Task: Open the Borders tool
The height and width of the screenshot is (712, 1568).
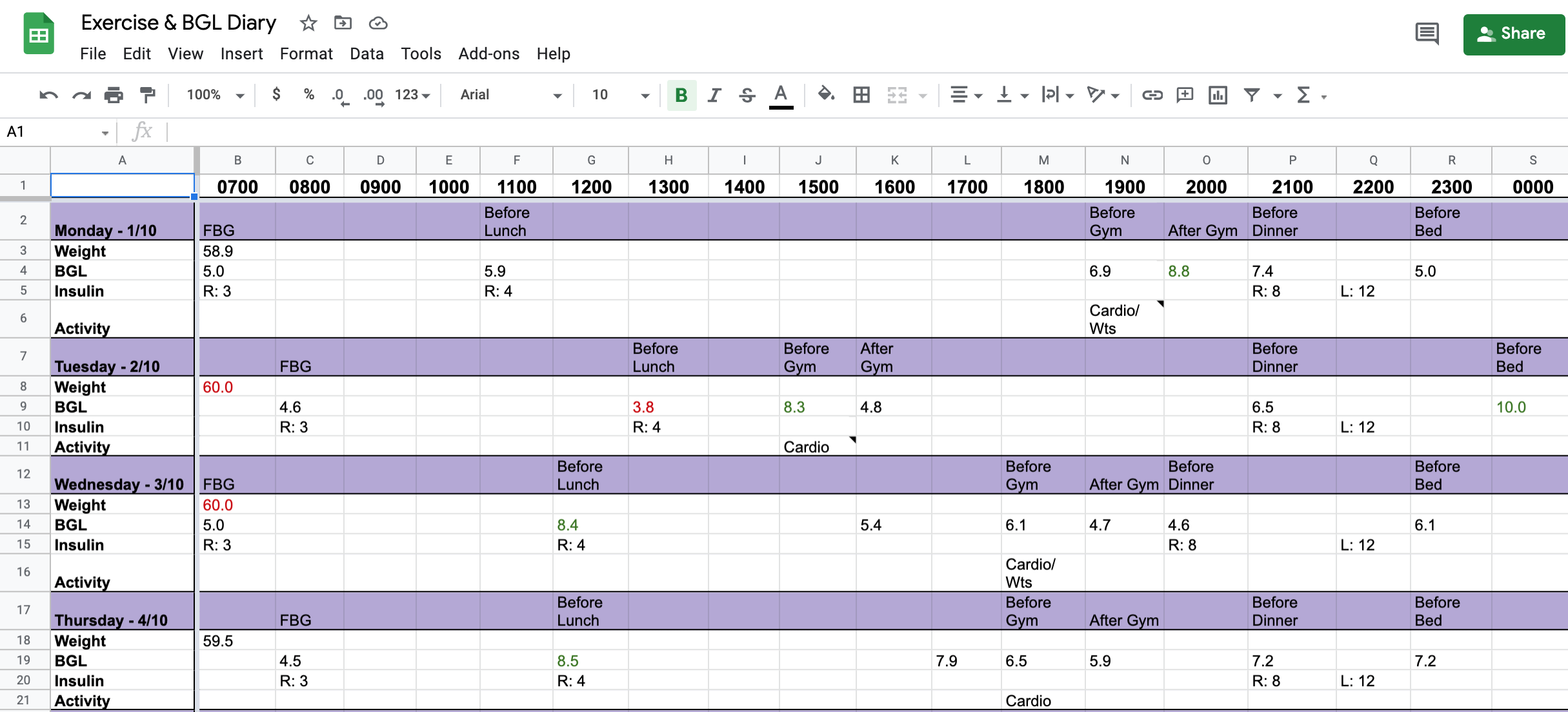Action: click(x=861, y=95)
